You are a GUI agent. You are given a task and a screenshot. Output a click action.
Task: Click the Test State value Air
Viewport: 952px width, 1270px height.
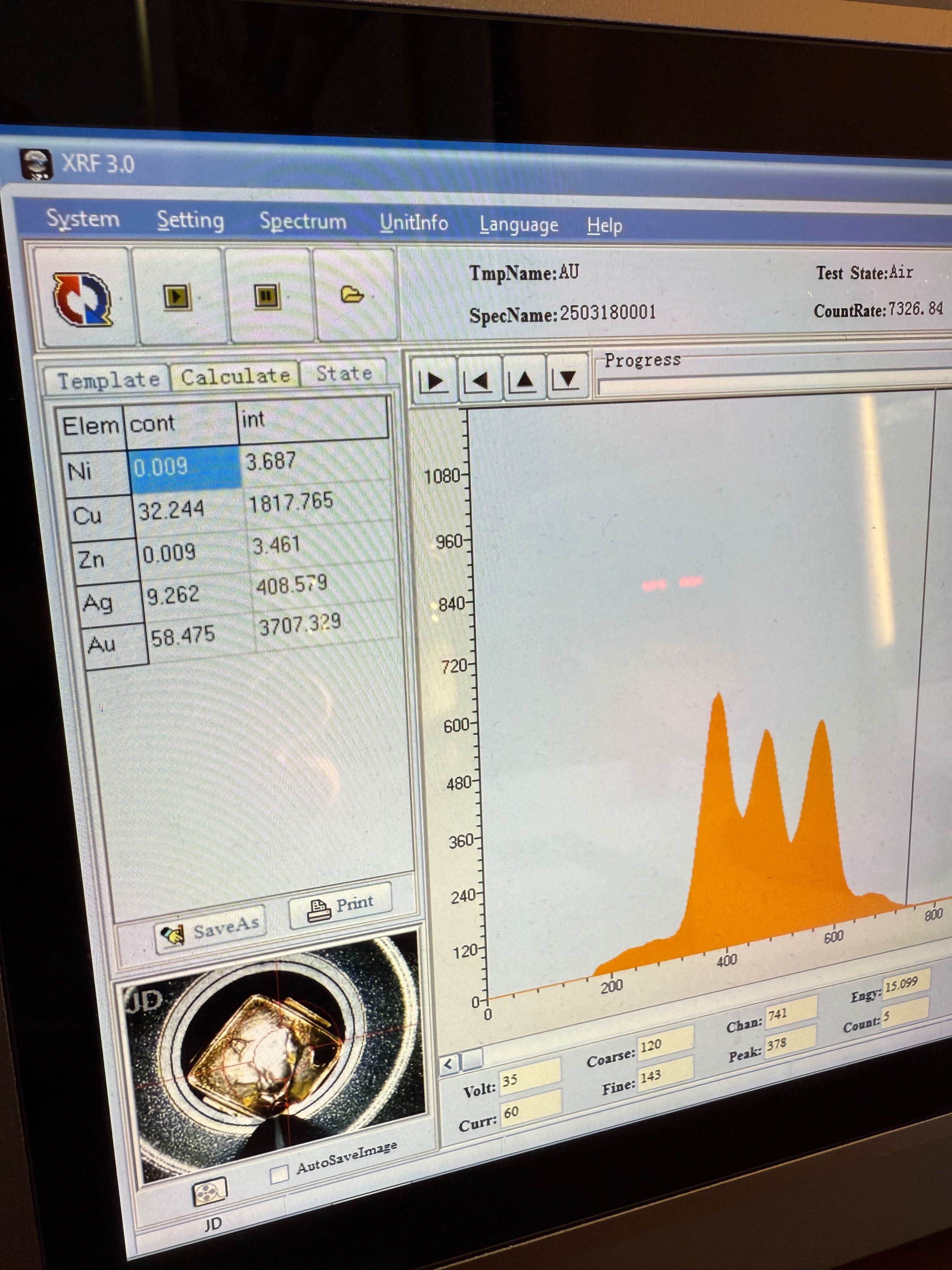click(901, 272)
